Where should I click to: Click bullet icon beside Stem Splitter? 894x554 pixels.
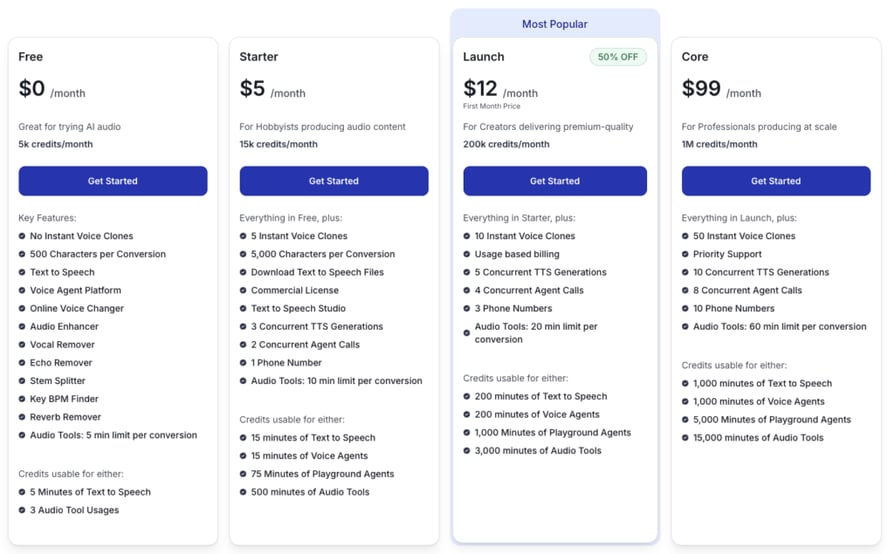coord(22,381)
